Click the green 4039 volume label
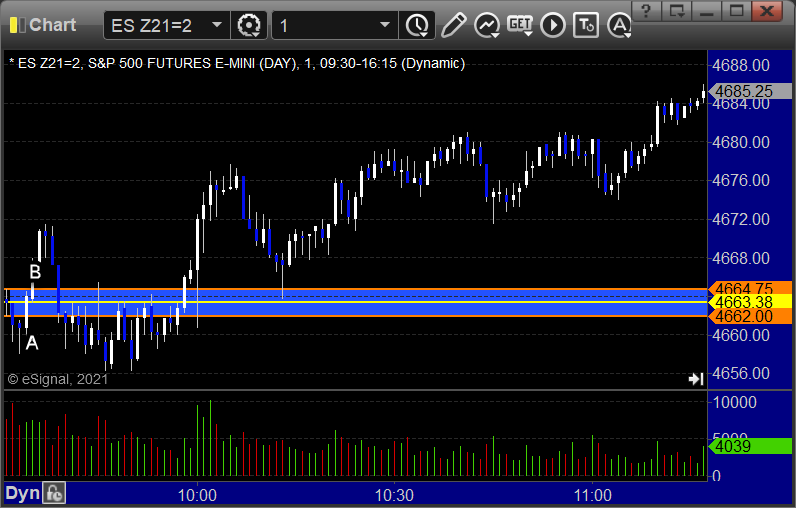 pyautogui.click(x=750, y=447)
